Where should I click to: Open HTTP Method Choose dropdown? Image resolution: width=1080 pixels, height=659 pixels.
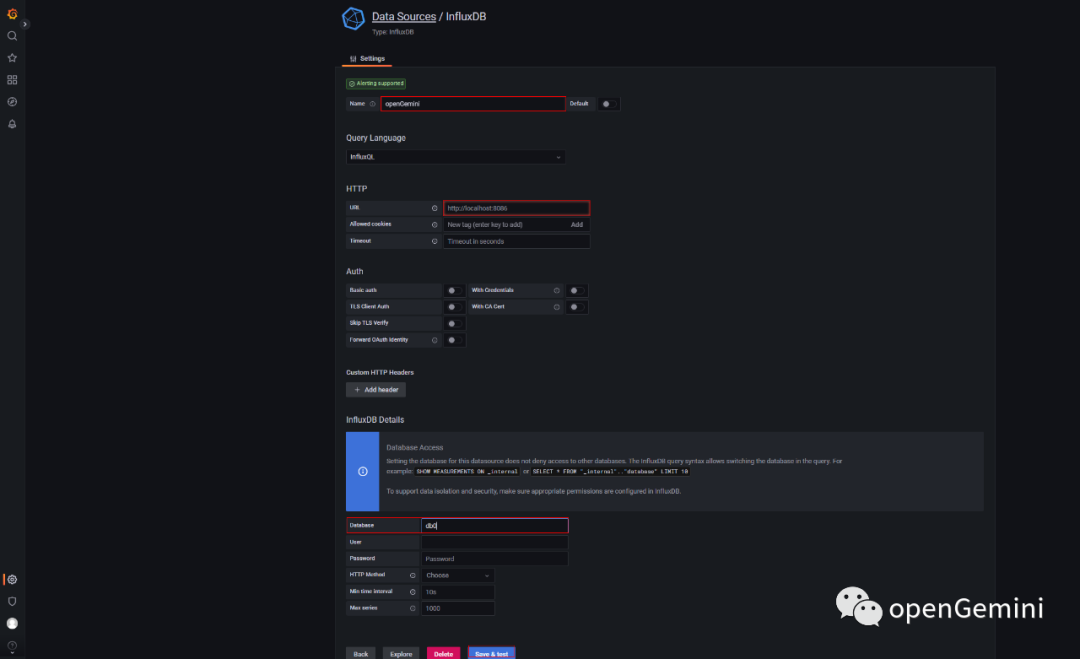pos(457,576)
